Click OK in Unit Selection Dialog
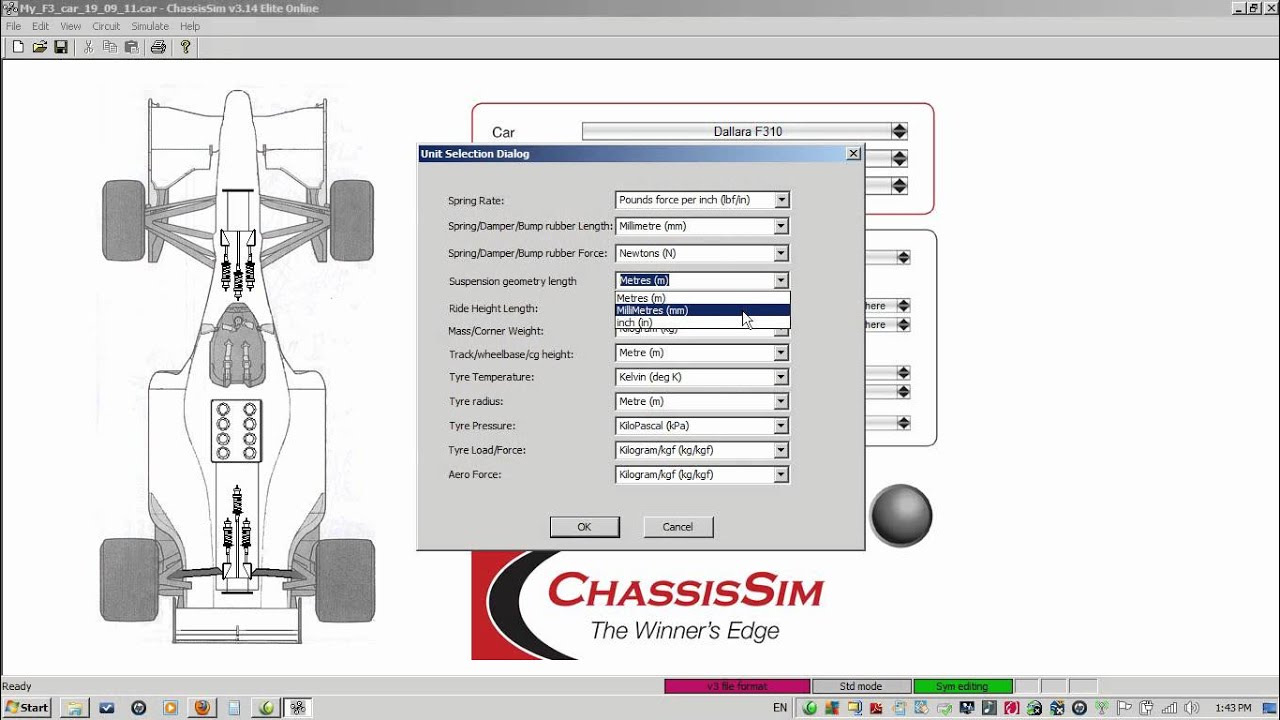The image size is (1280, 720). (584, 527)
